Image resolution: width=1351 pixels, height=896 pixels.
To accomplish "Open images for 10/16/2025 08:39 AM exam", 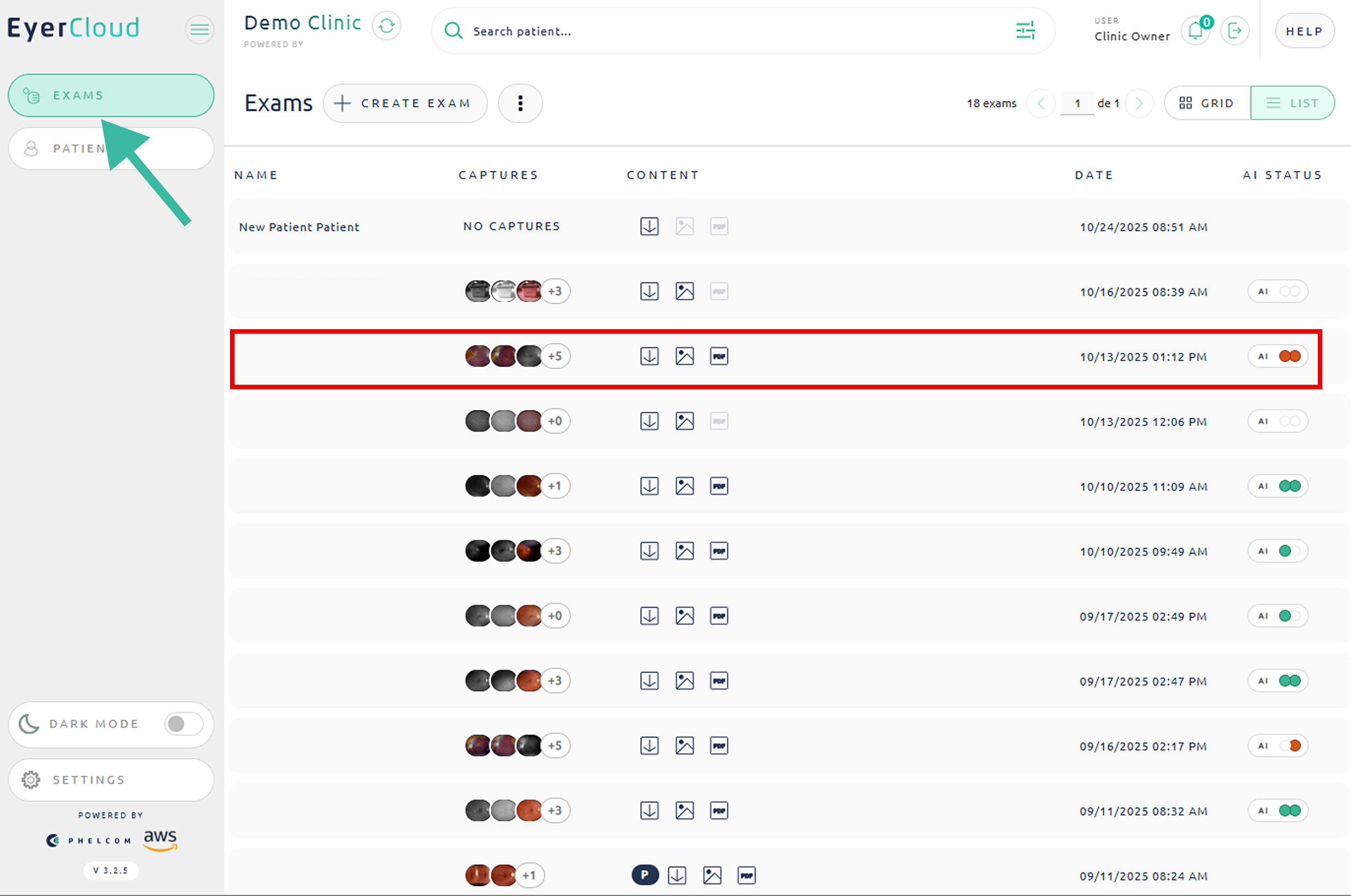I will coord(684,291).
